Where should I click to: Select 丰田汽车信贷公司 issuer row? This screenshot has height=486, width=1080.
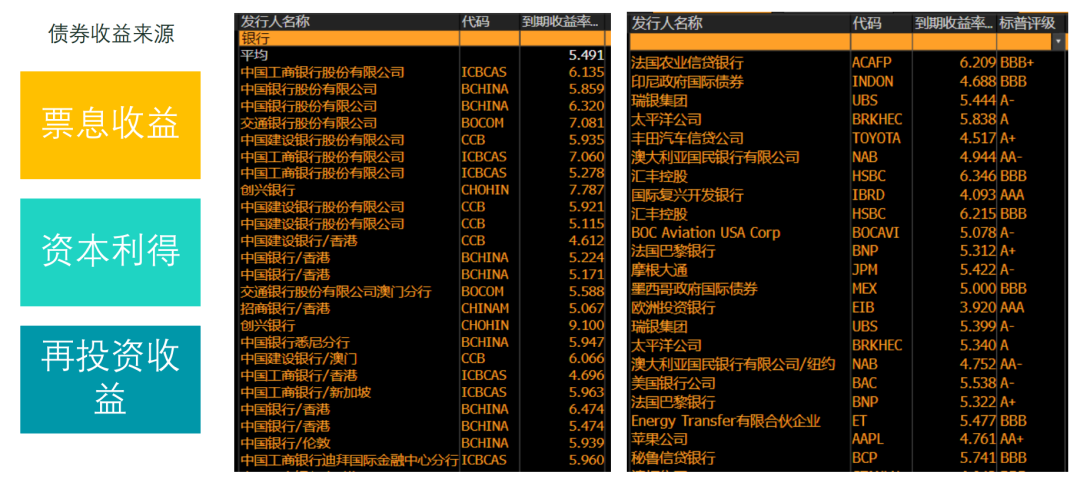click(846, 138)
